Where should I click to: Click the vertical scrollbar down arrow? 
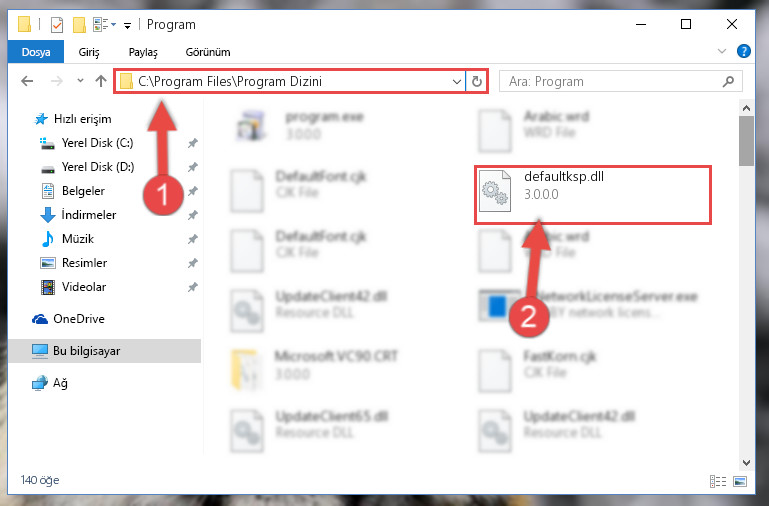coord(746,463)
